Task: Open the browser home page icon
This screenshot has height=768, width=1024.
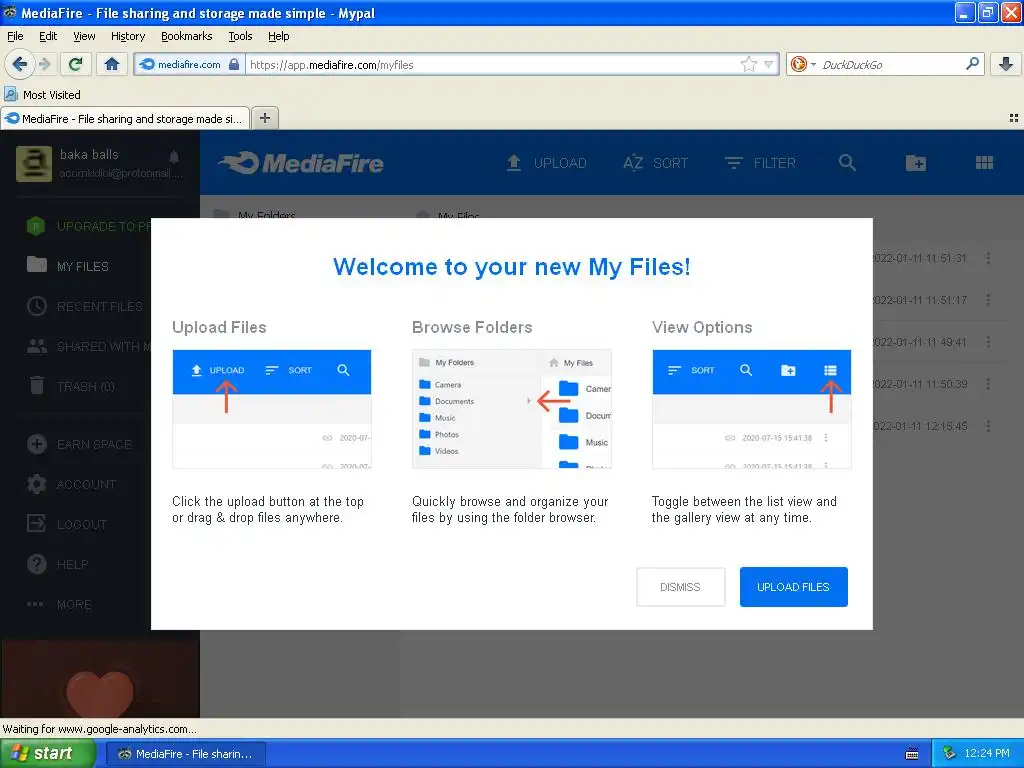Action: click(112, 64)
